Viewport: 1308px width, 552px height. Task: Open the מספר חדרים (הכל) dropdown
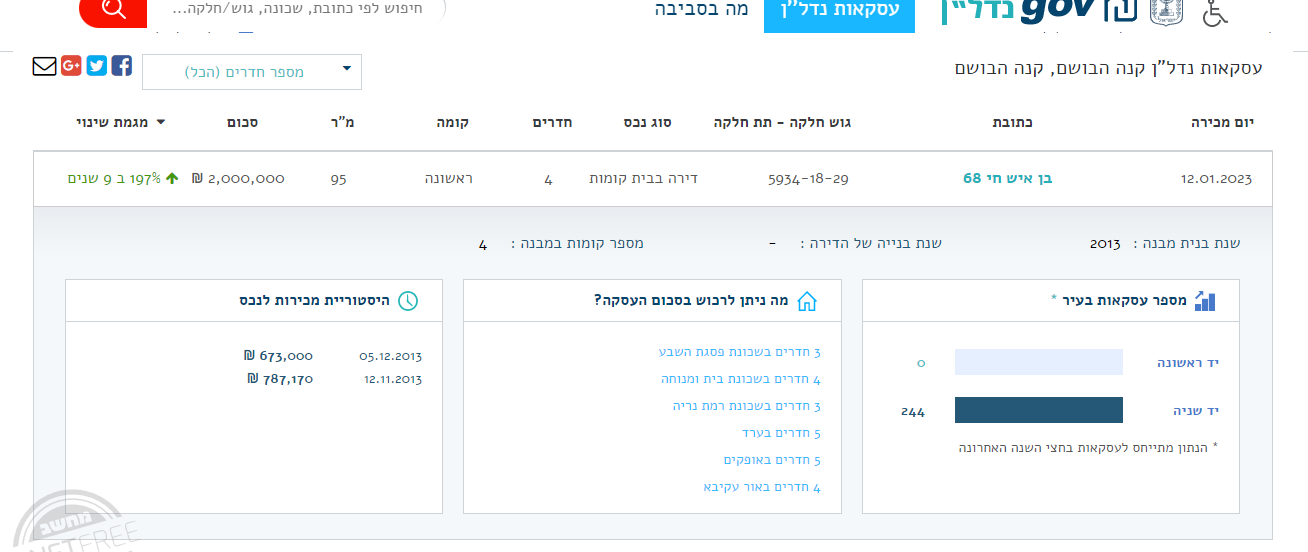[x=252, y=72]
